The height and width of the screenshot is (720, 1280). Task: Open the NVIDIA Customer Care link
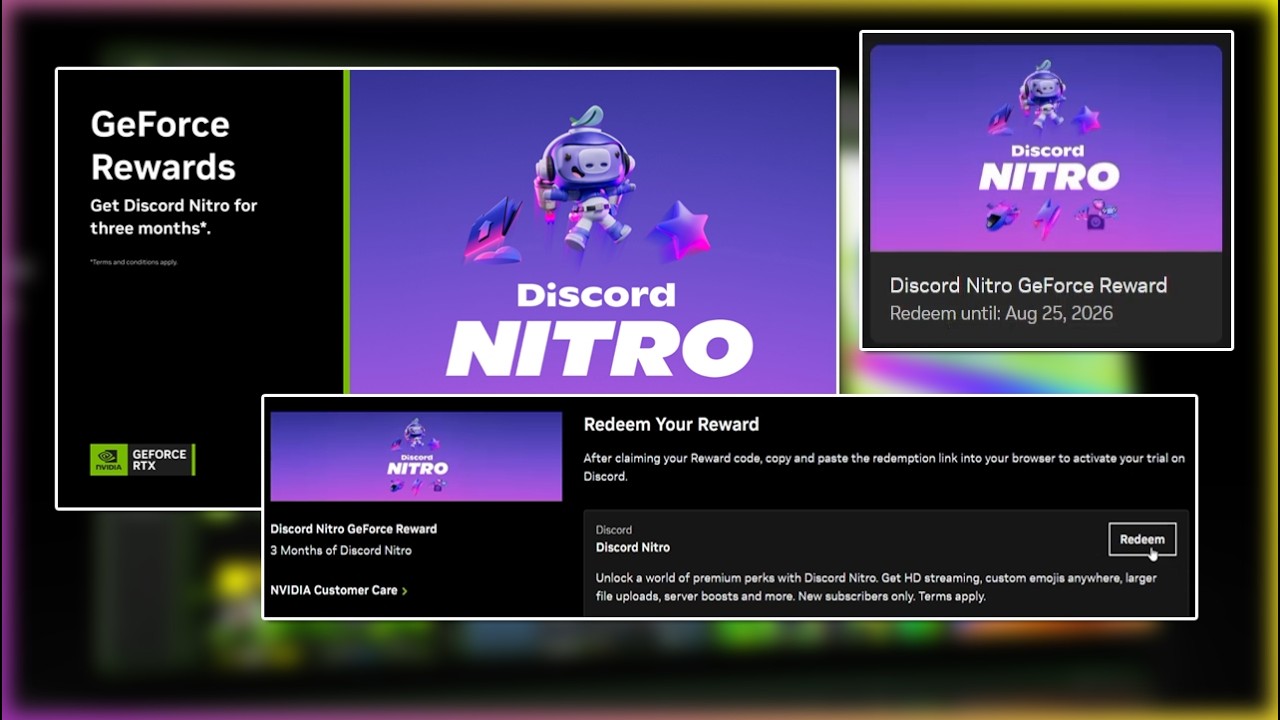click(338, 590)
